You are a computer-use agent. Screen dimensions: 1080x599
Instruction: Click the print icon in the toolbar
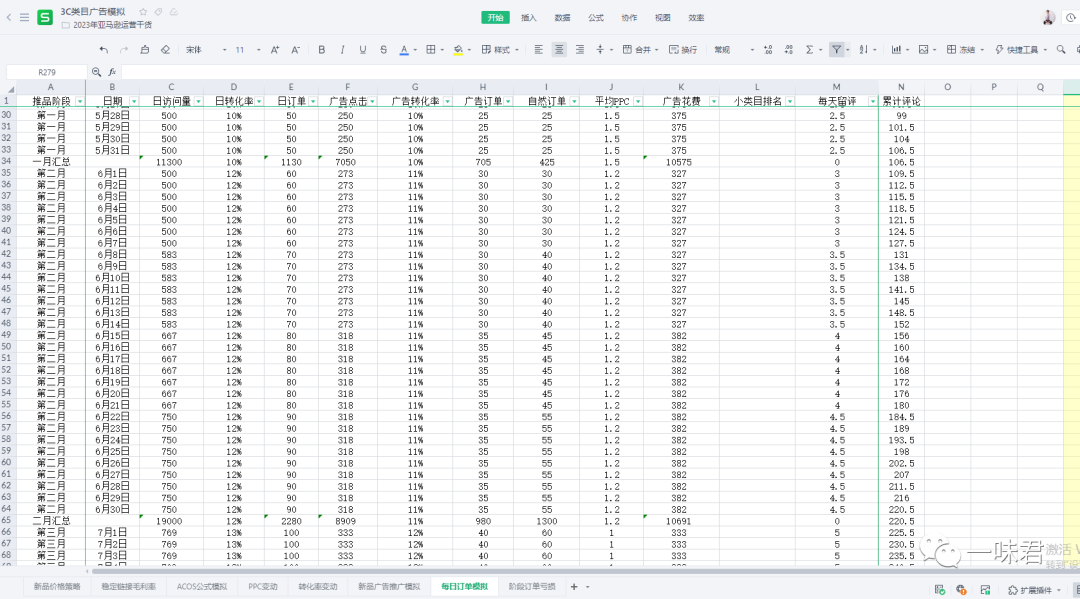(x=145, y=50)
